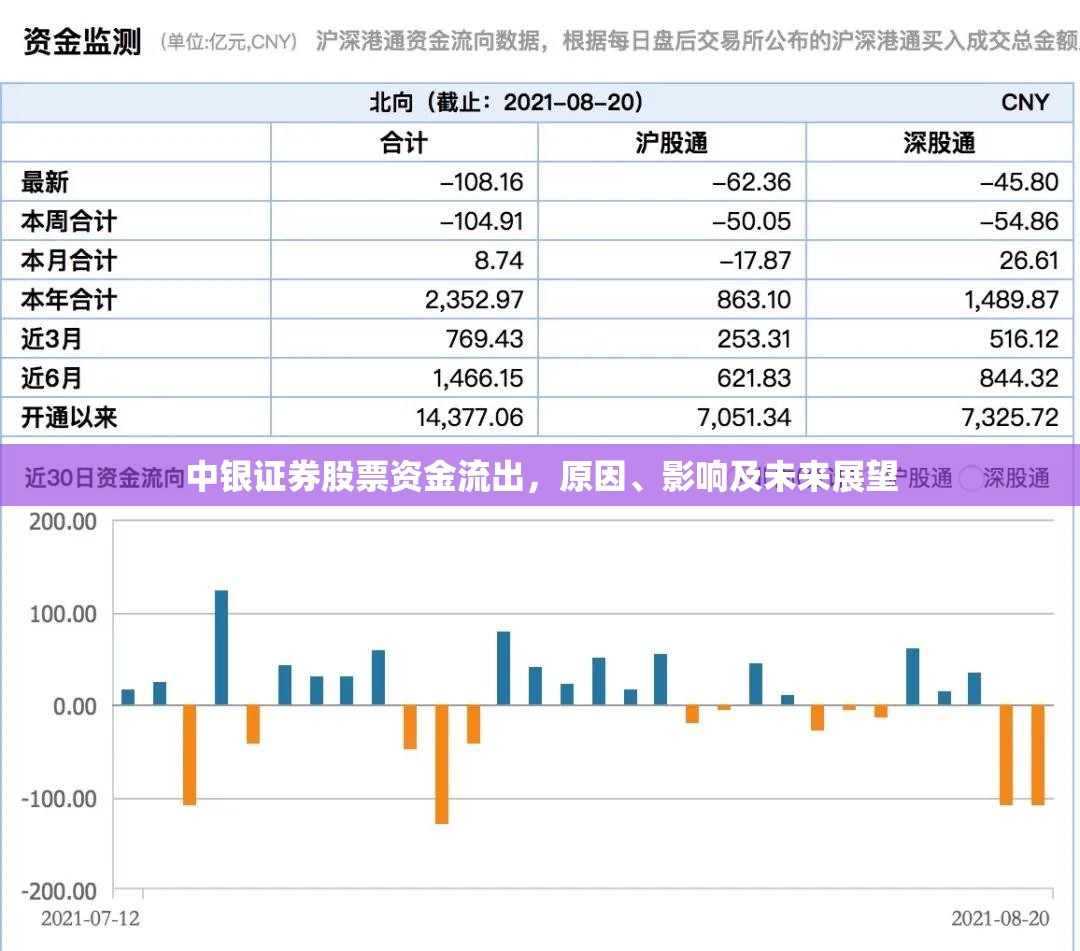1080x951 pixels.
Task: Click the value 844.32
Action: click(1019, 379)
